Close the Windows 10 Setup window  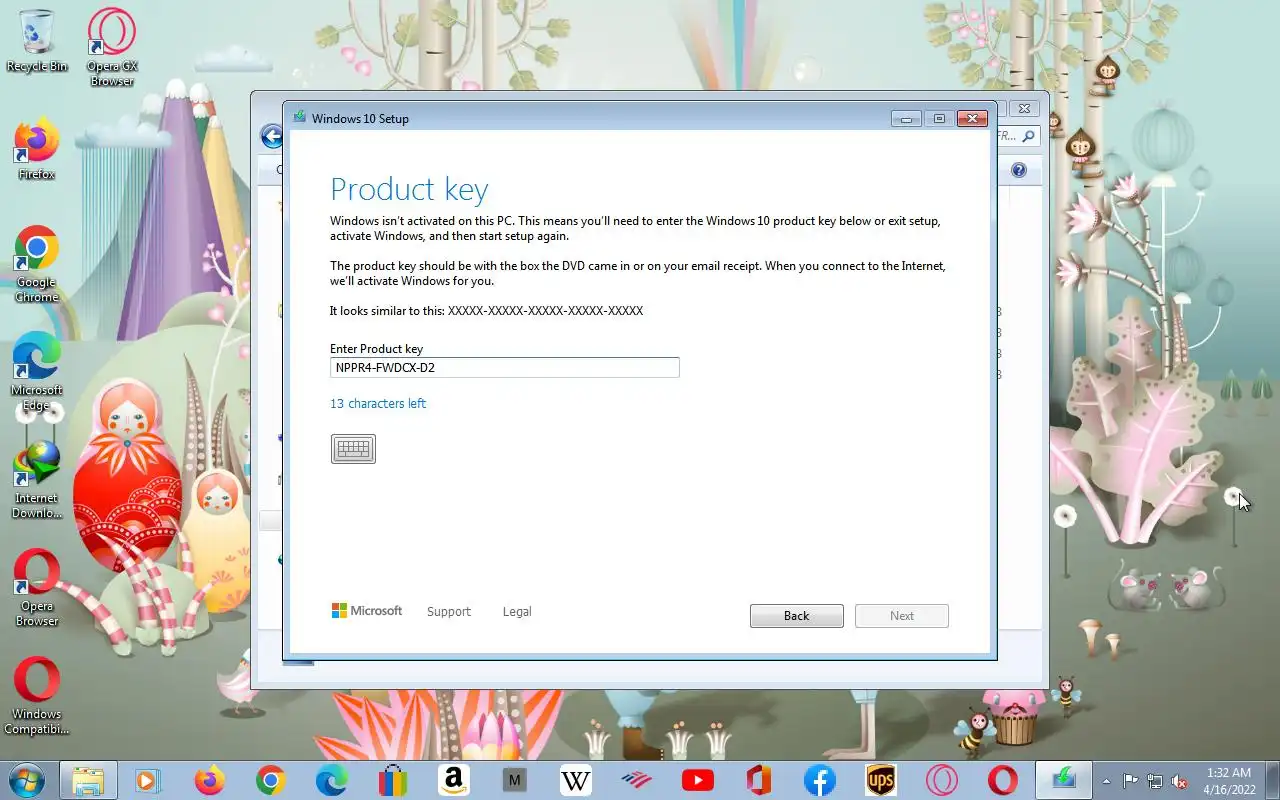pyautogui.click(x=972, y=118)
